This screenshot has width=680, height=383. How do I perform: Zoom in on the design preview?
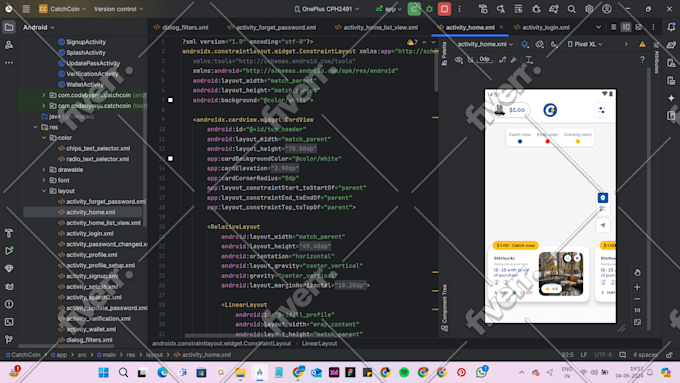click(x=637, y=287)
